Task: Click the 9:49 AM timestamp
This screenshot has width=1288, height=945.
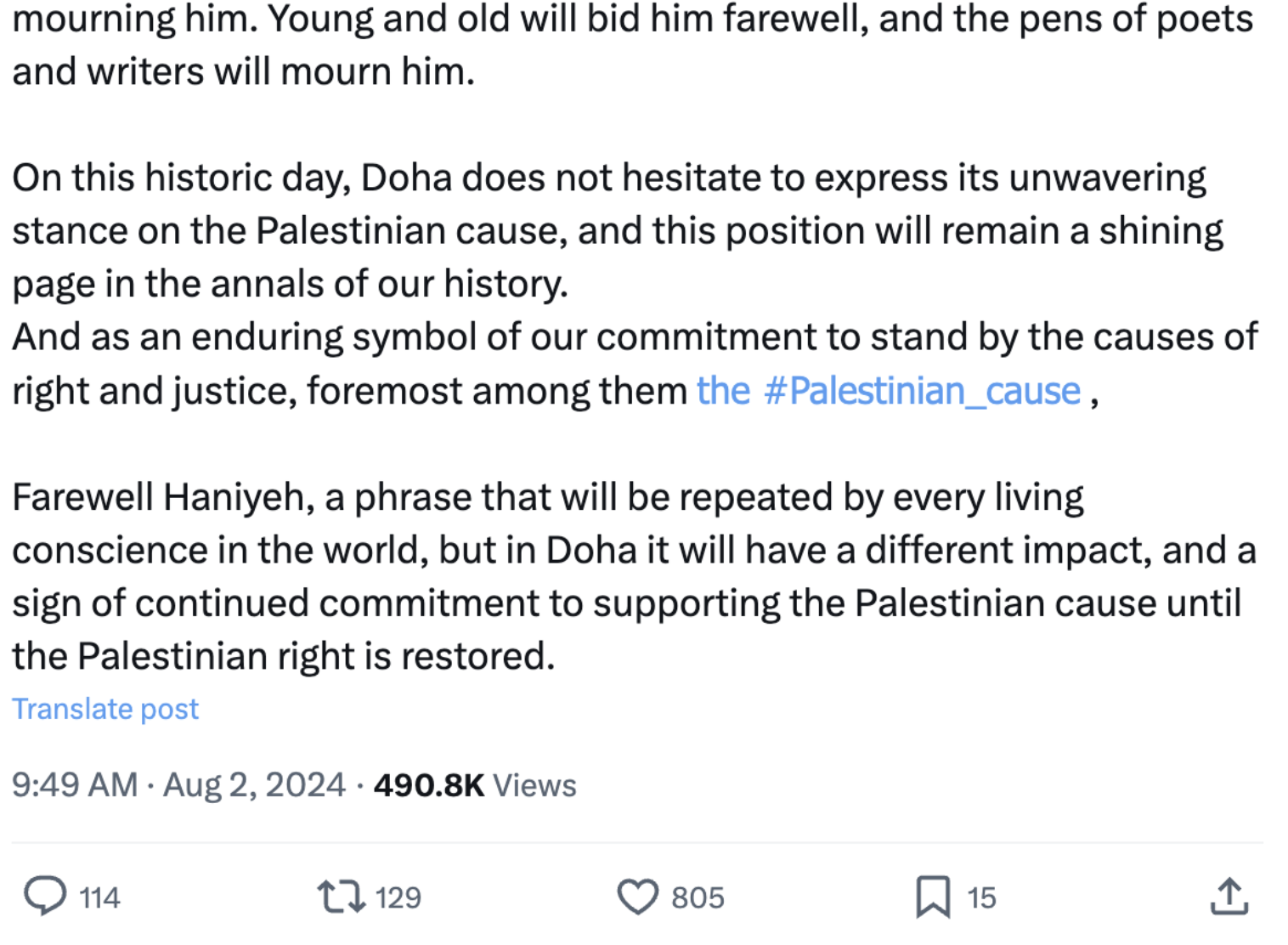Action: 75,784
